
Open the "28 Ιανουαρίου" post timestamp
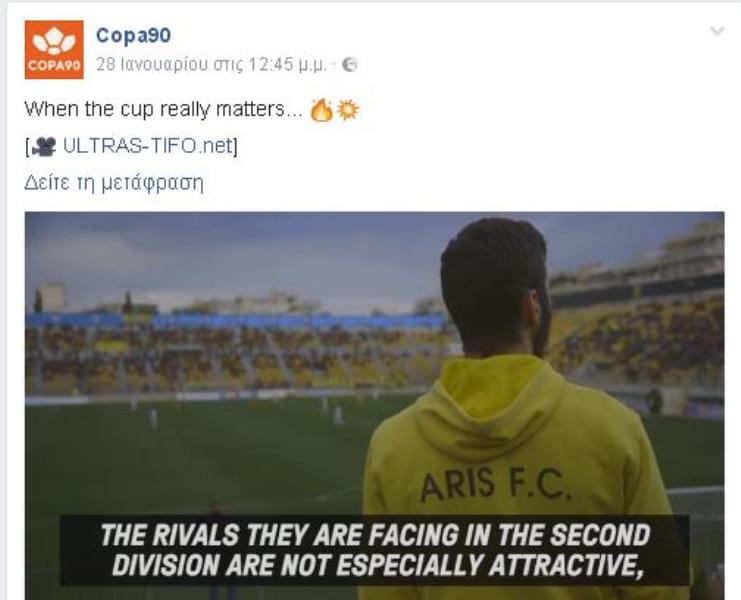211,64
